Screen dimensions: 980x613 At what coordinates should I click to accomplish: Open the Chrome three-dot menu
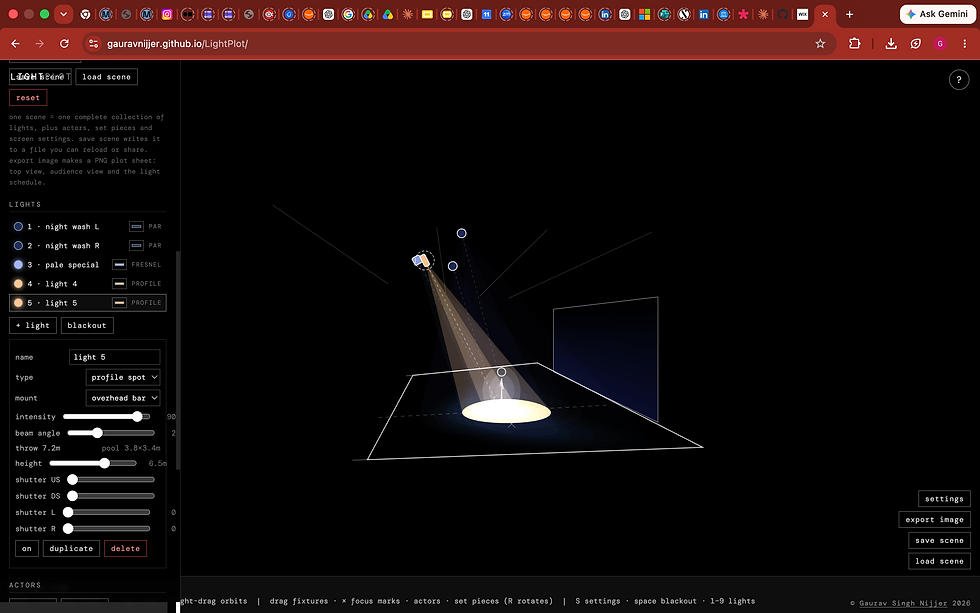(964, 44)
